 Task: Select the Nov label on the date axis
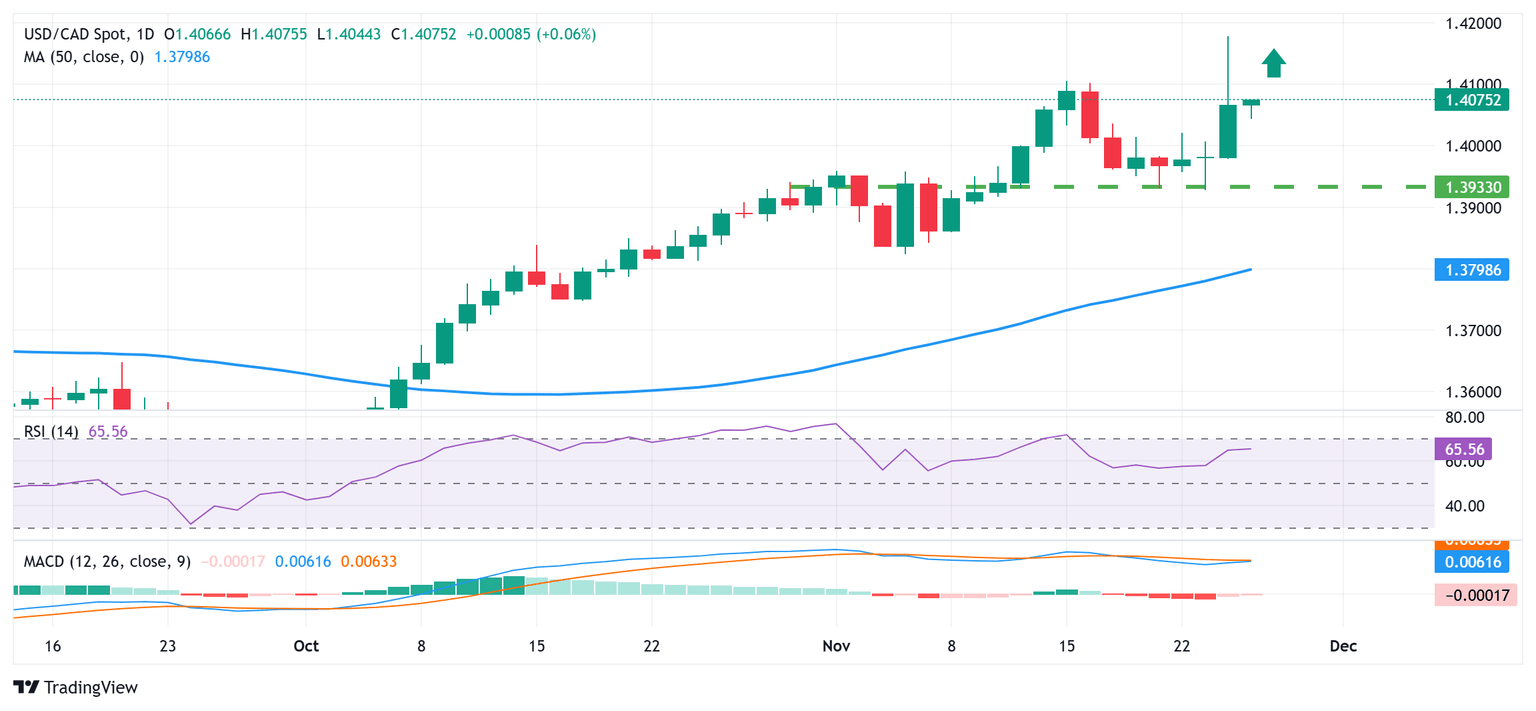click(x=836, y=645)
